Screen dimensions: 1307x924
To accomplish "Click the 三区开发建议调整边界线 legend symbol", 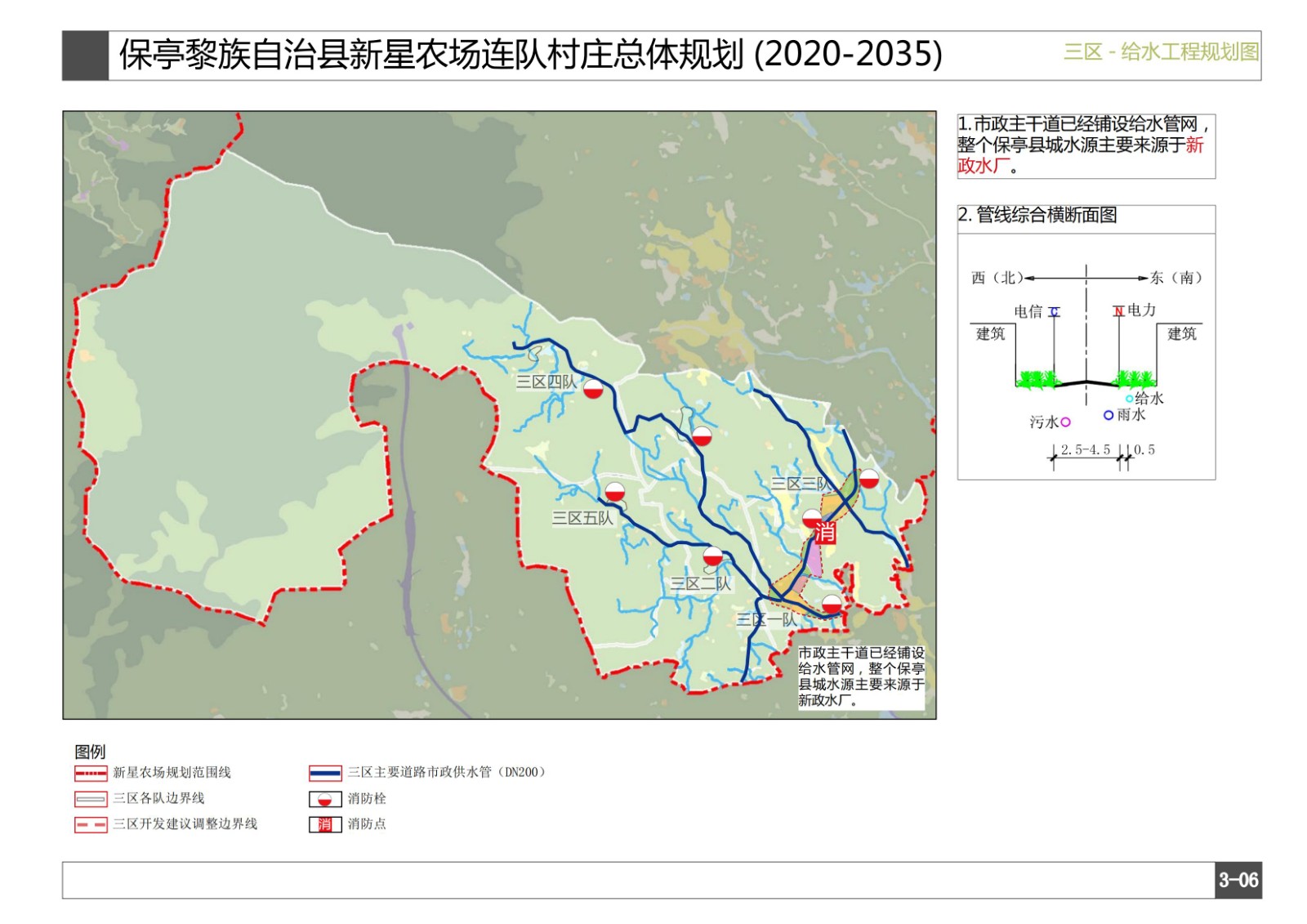I will [x=91, y=824].
